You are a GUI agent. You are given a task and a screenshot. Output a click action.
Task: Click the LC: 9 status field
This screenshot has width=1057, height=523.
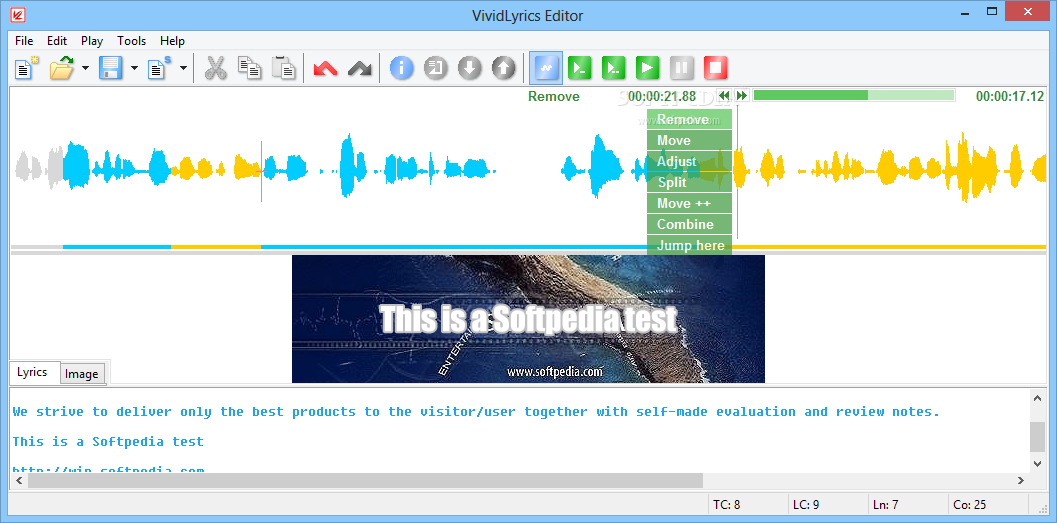tap(828, 504)
